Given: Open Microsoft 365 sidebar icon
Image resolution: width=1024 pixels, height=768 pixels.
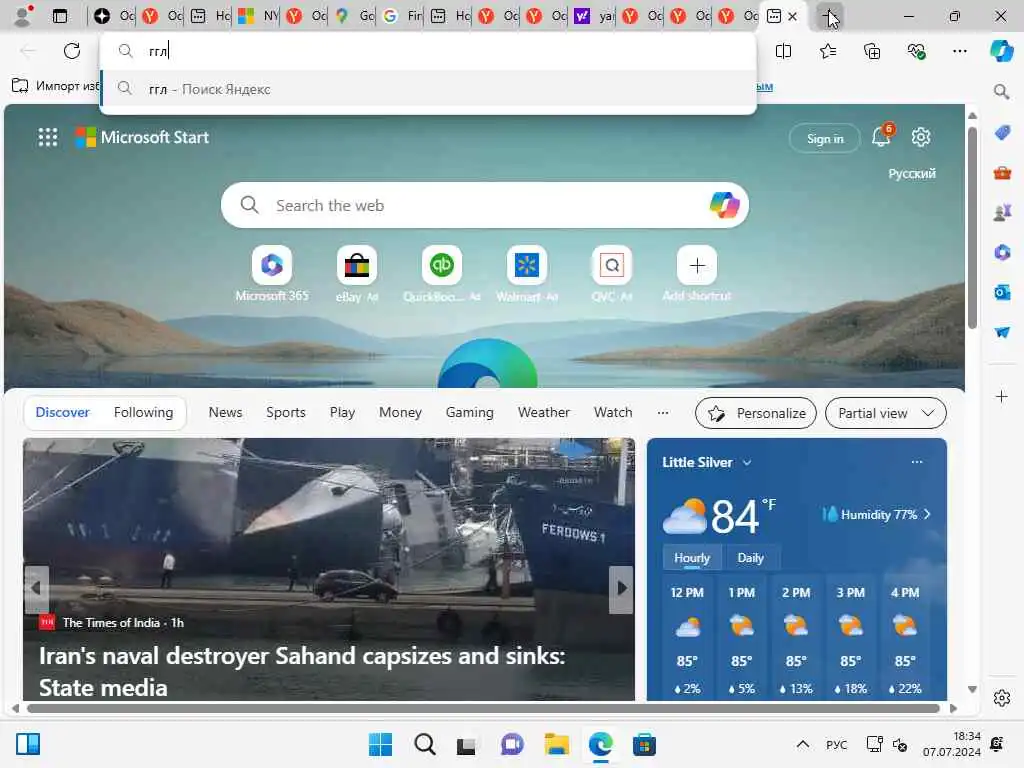Looking at the screenshot, I should 1002,253.
